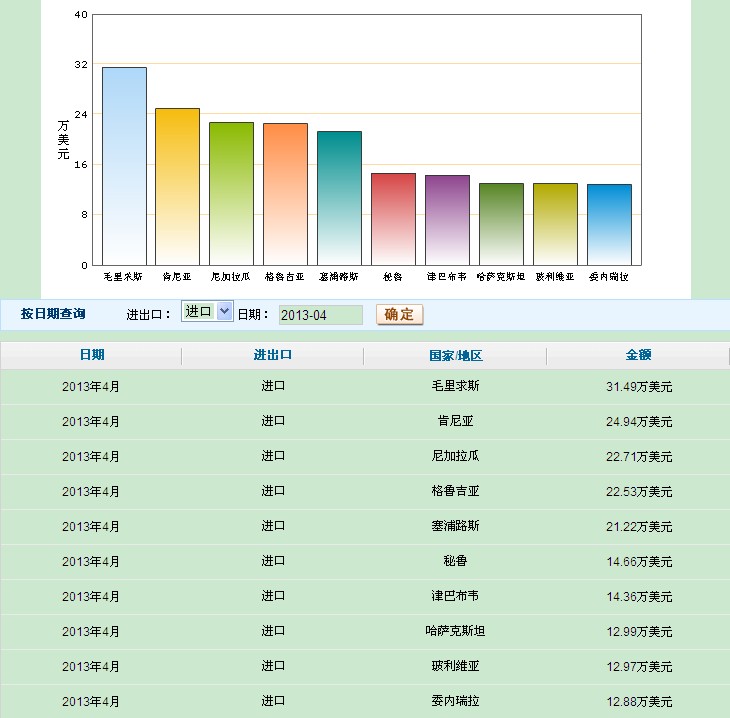The image size is (730, 718).
Task: Click the light blue 毛里求斯 bar
Action: (x=124, y=166)
